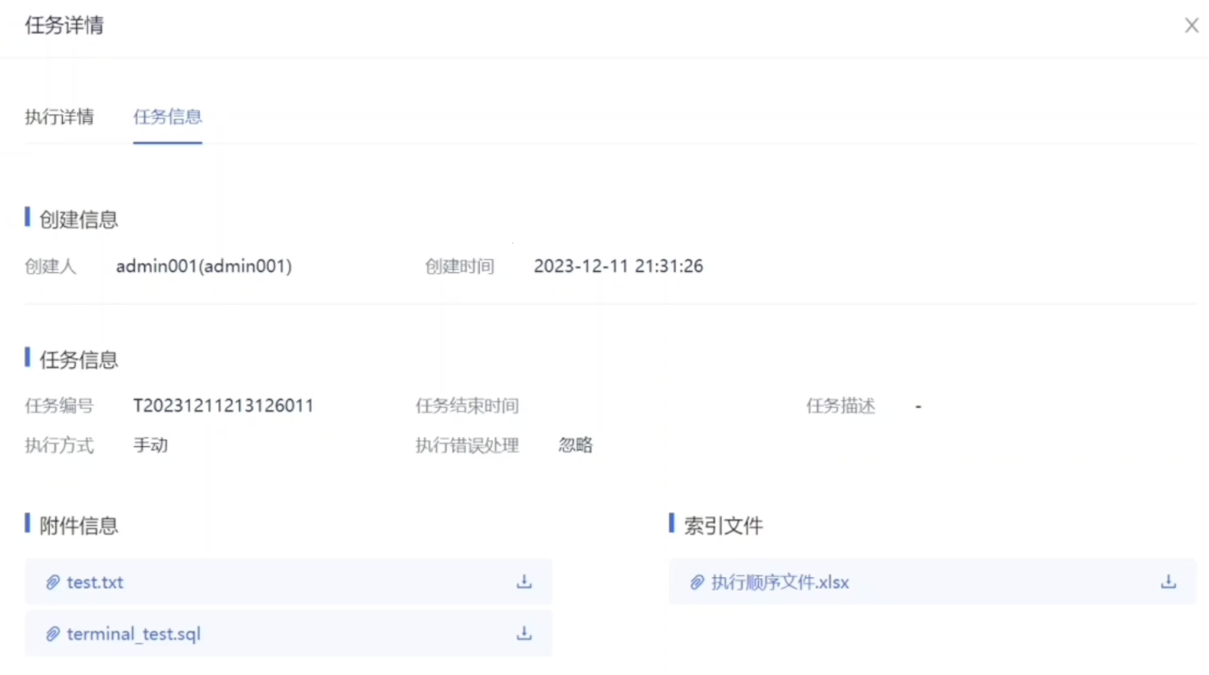Click the 任务详情 dialog title
Screen dimensions: 1209x675
(65, 26)
